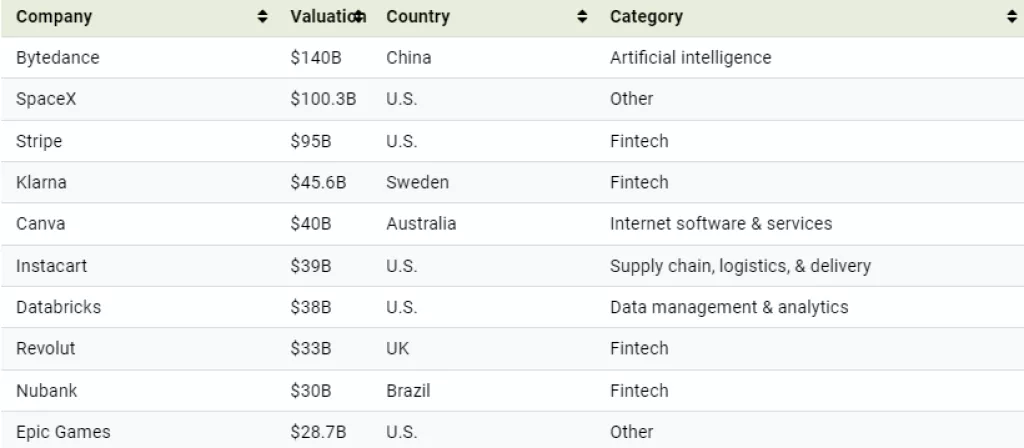Sort table by Company header text

pyautogui.click(x=54, y=17)
